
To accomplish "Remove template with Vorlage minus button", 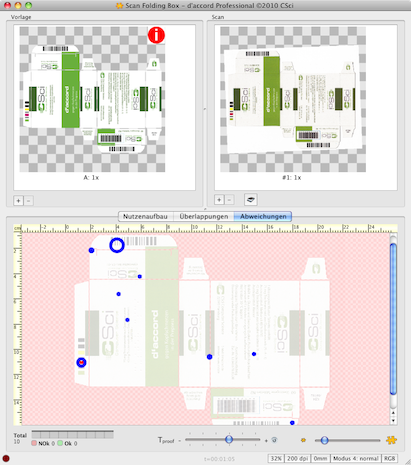I will point(28,201).
